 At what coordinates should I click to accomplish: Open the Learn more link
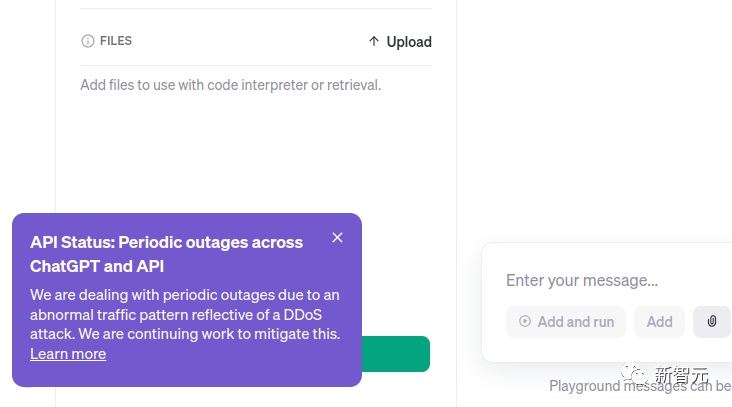(68, 354)
